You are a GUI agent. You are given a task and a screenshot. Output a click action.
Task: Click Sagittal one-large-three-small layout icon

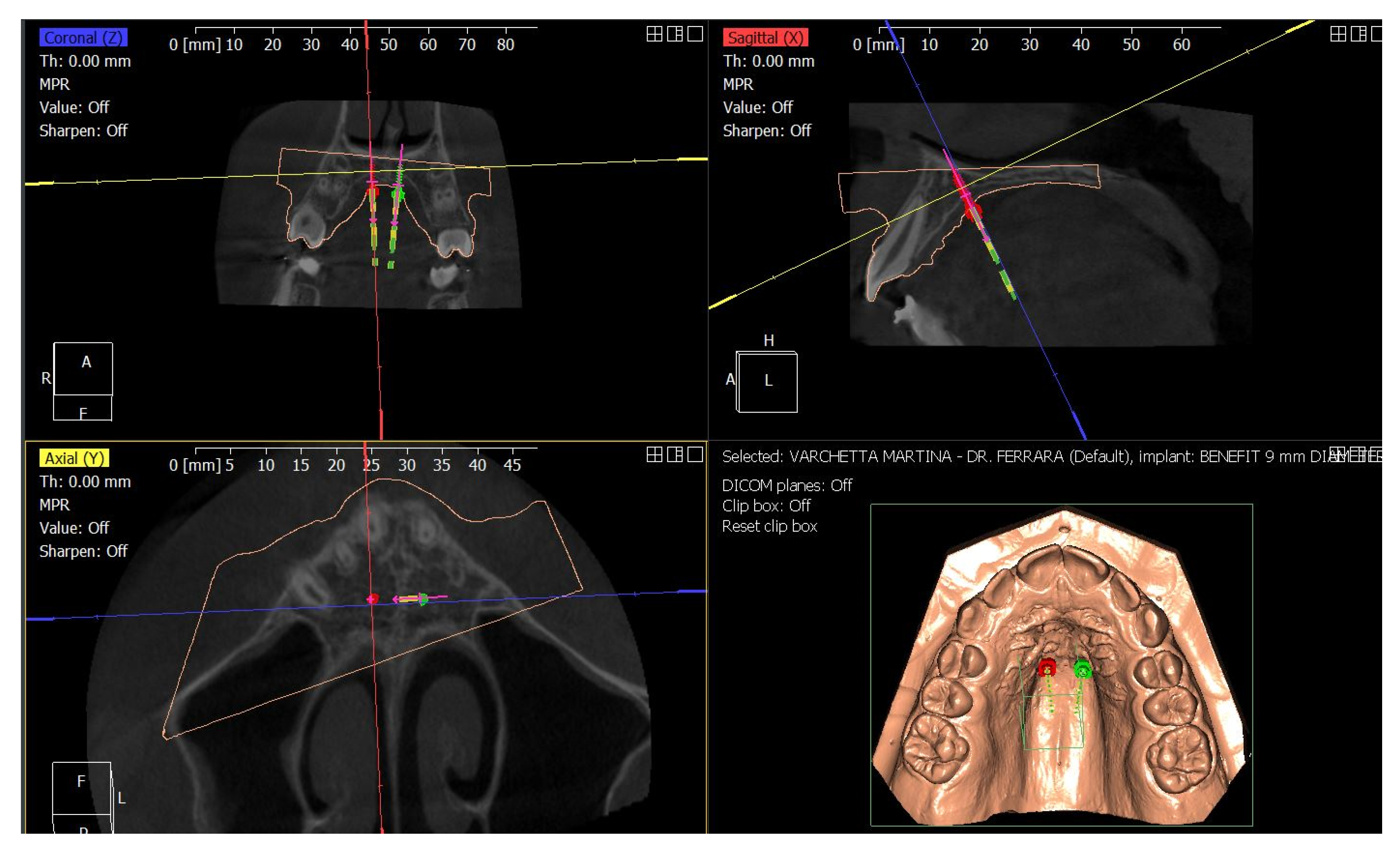(1358, 34)
